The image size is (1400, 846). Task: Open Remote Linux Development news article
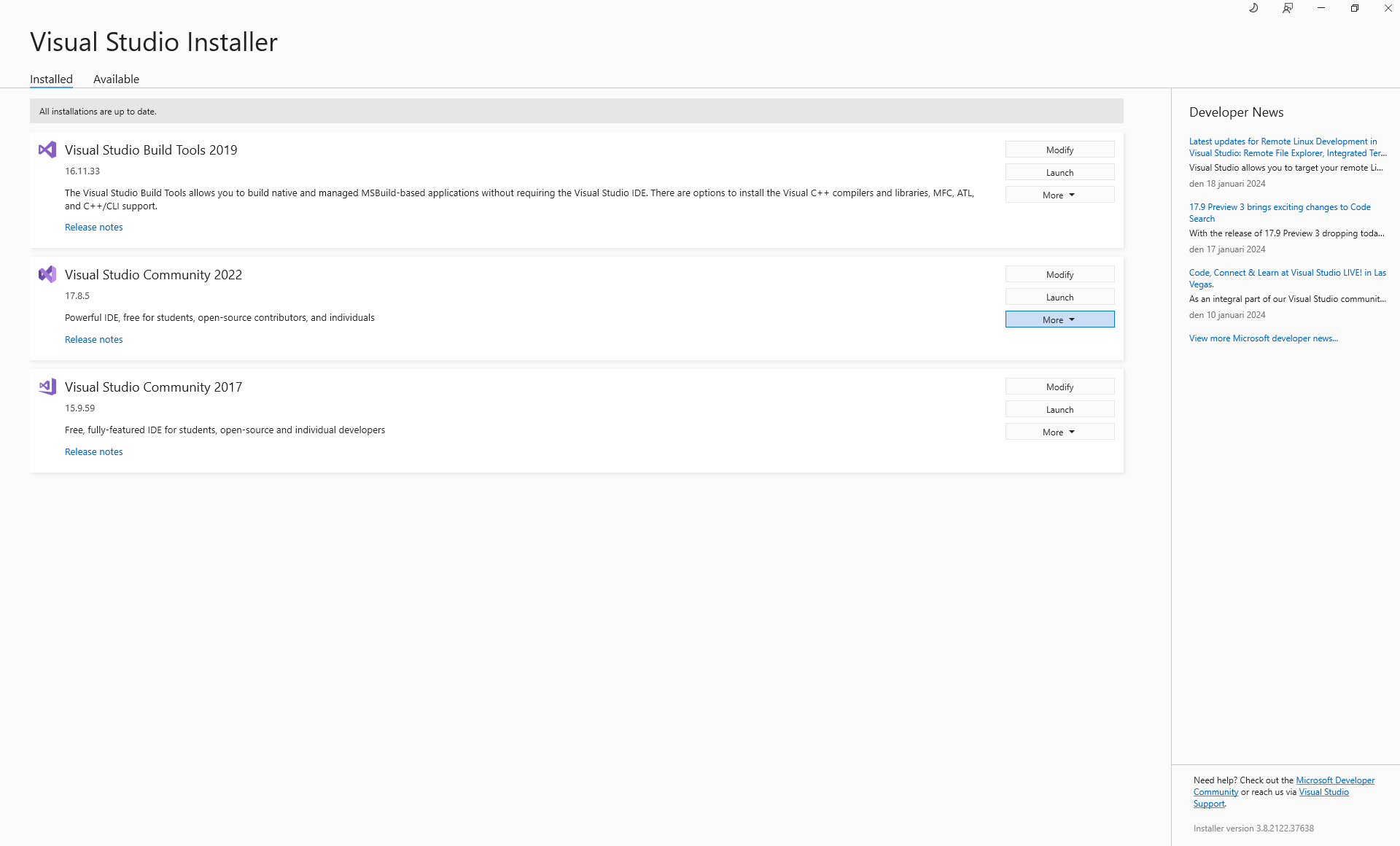pyautogui.click(x=1288, y=147)
